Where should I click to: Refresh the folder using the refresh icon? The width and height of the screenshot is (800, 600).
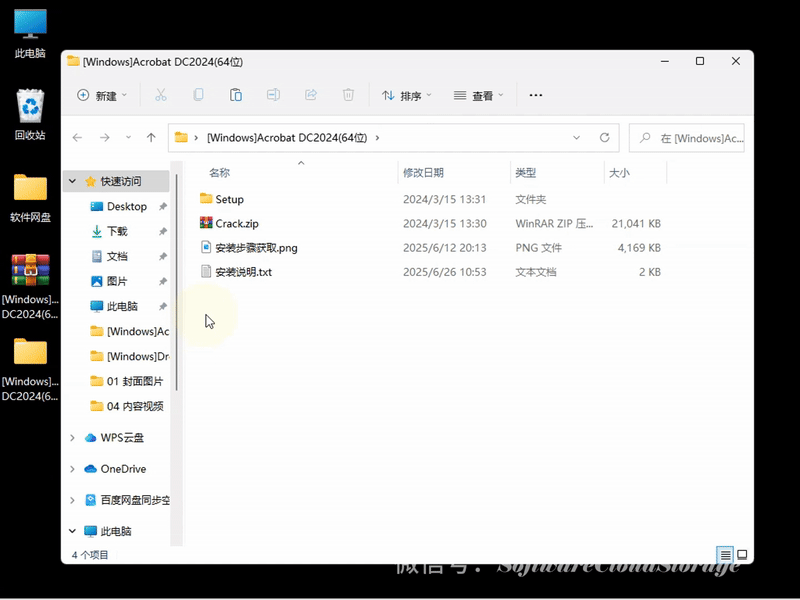click(607, 138)
